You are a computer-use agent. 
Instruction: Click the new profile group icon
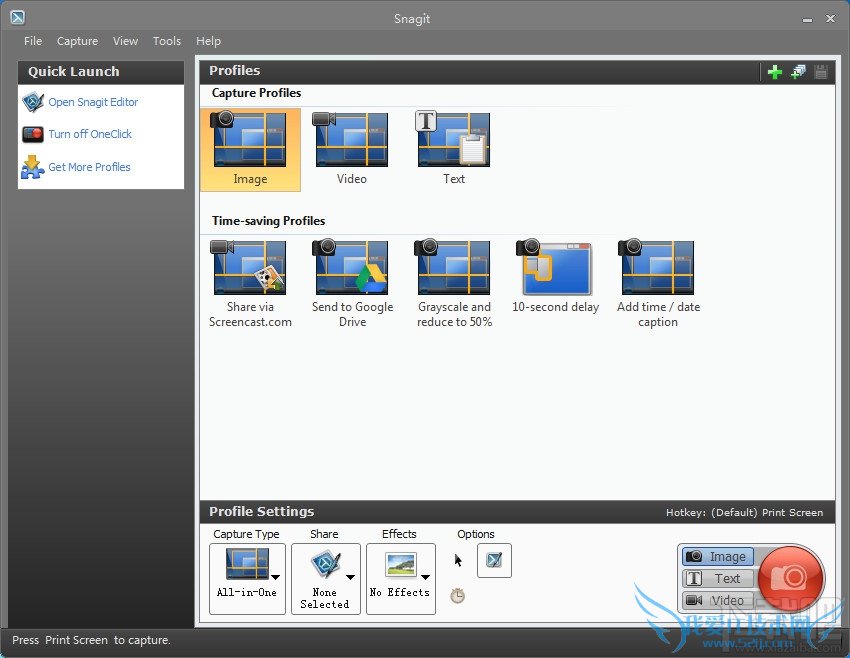click(798, 71)
